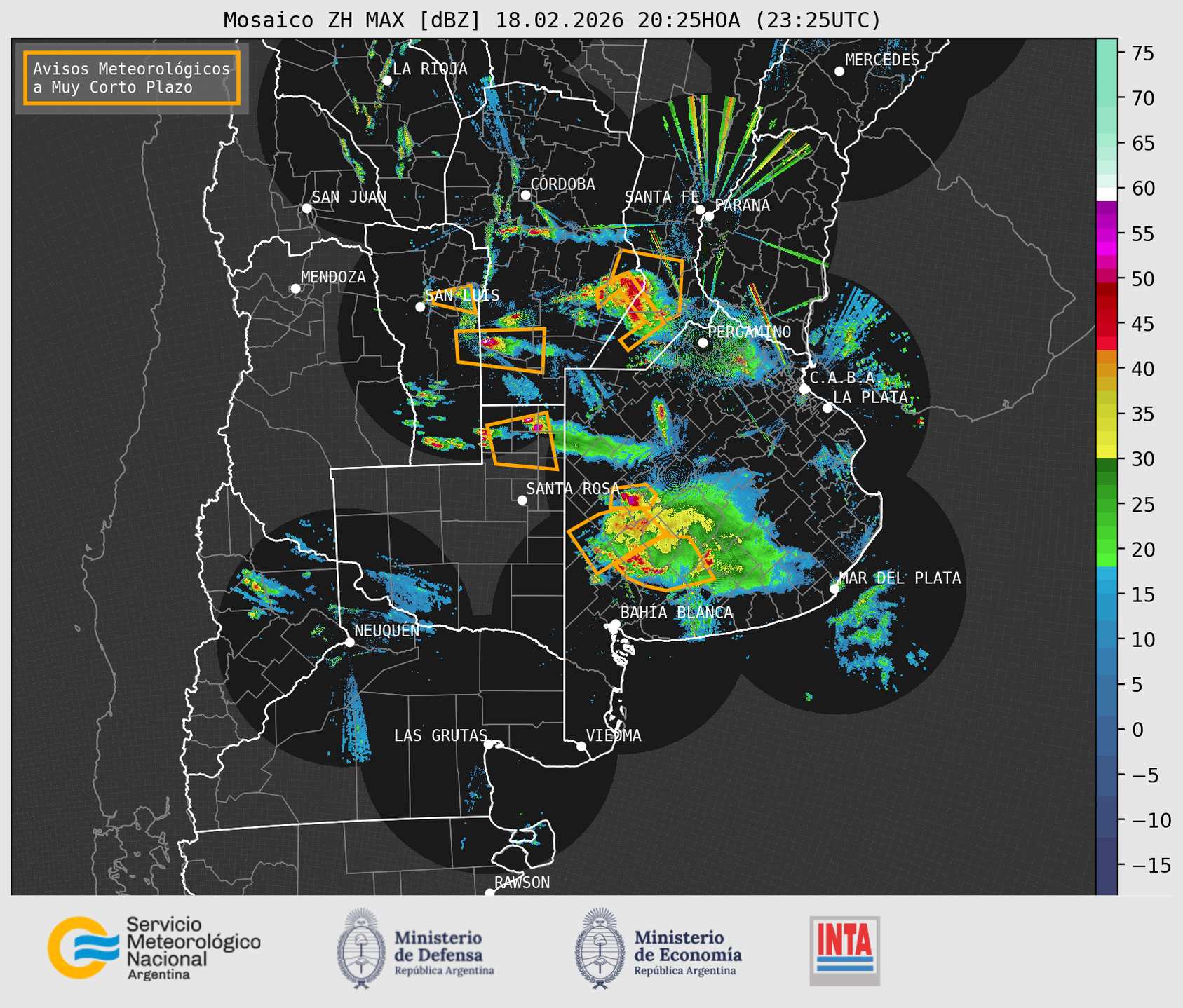Click the 'MENDOZA' map label
The width and height of the screenshot is (1183, 1008).
click(x=333, y=277)
